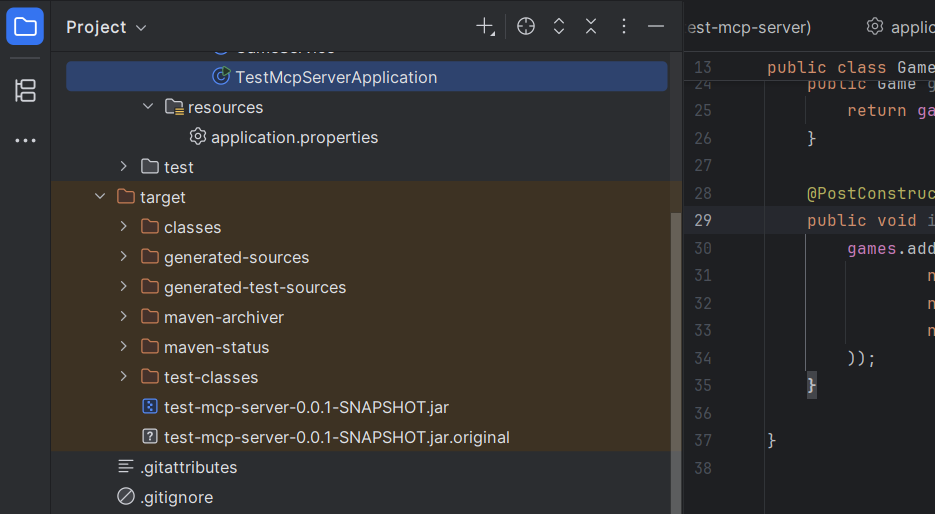Switch to the application properties editor tab
Image resolution: width=935 pixels, height=514 pixels.
pyautogui.click(x=900, y=27)
